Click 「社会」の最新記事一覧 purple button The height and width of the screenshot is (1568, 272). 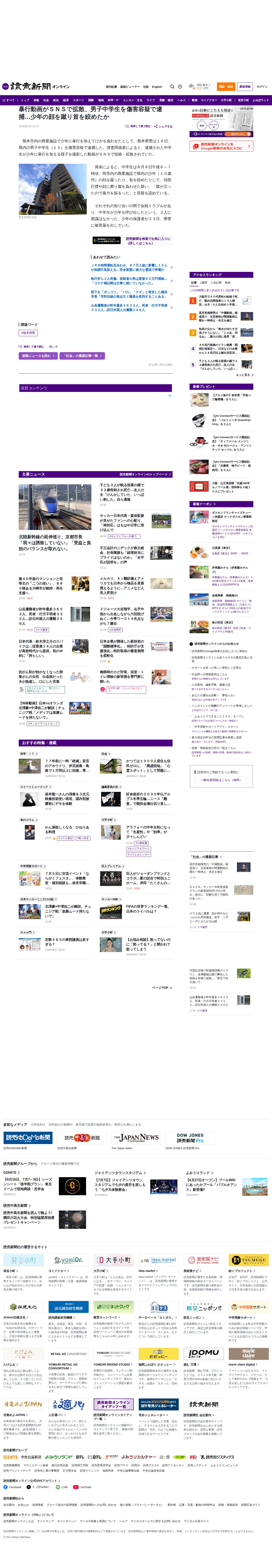click(x=82, y=356)
